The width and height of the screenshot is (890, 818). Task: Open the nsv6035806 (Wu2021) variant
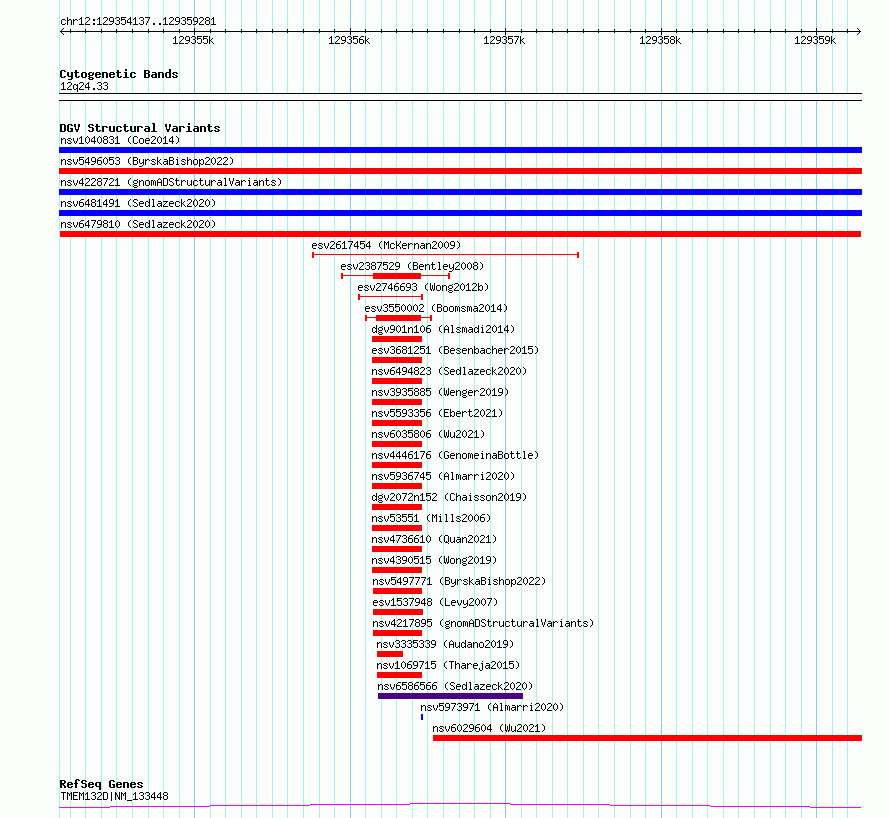click(x=428, y=434)
